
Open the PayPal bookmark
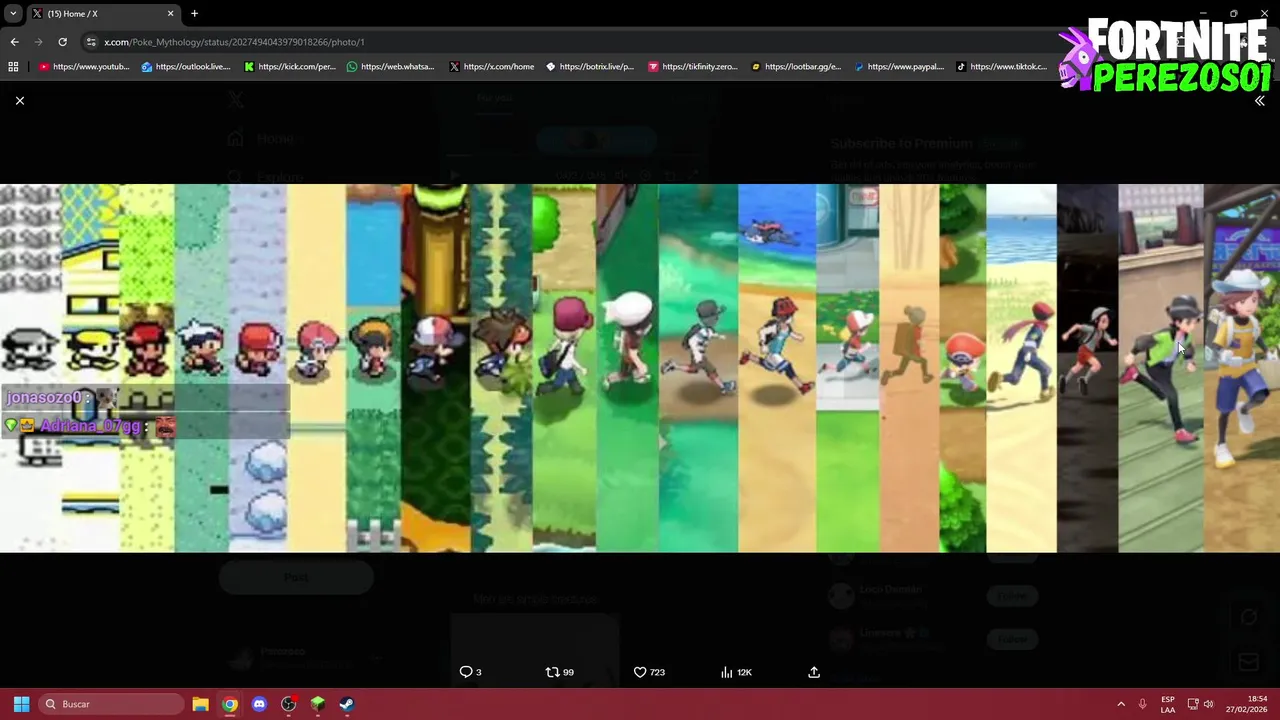[x=899, y=67]
